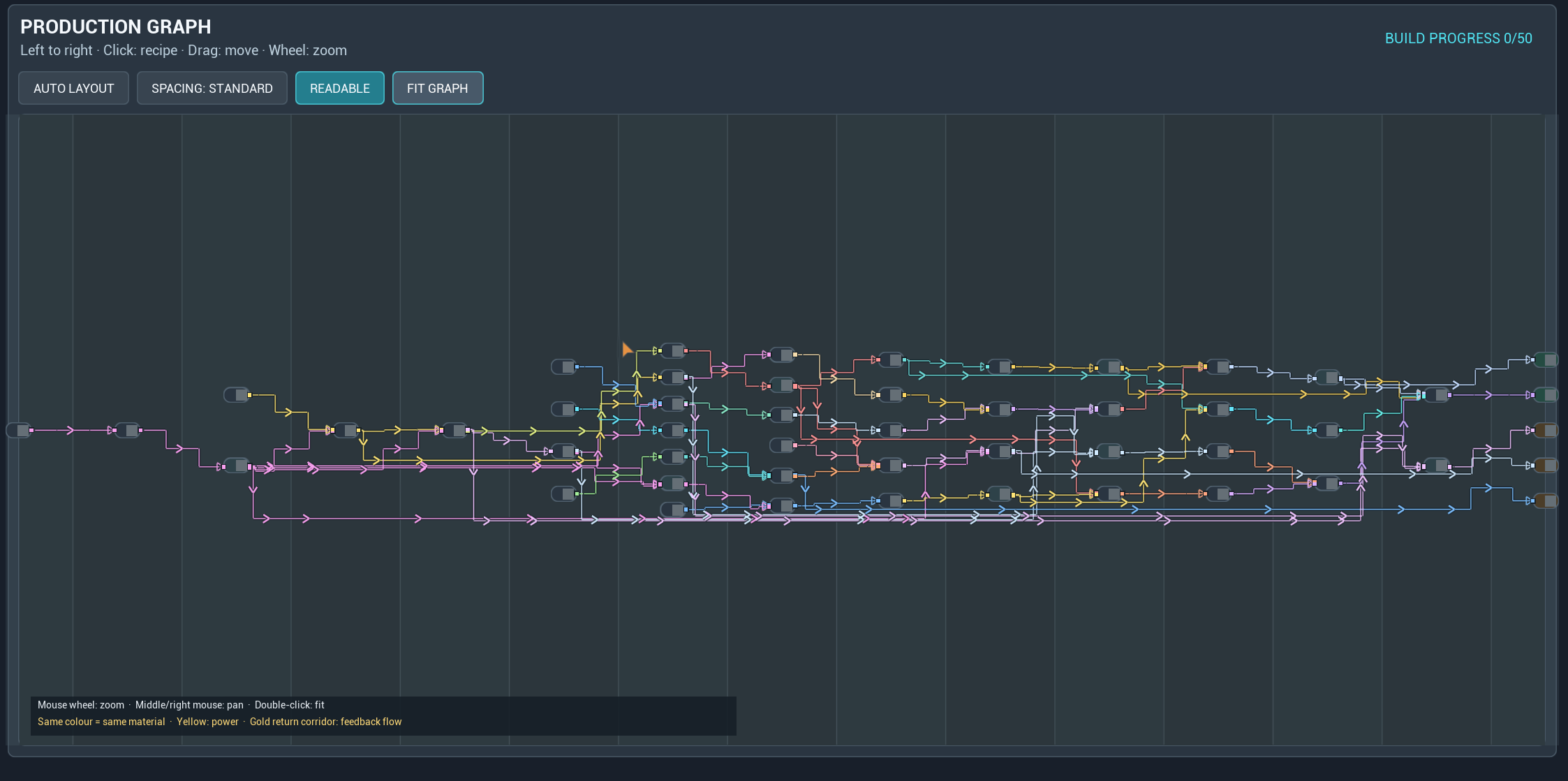Select the source node with a yellow output
The image size is (1568, 781).
(x=237, y=395)
